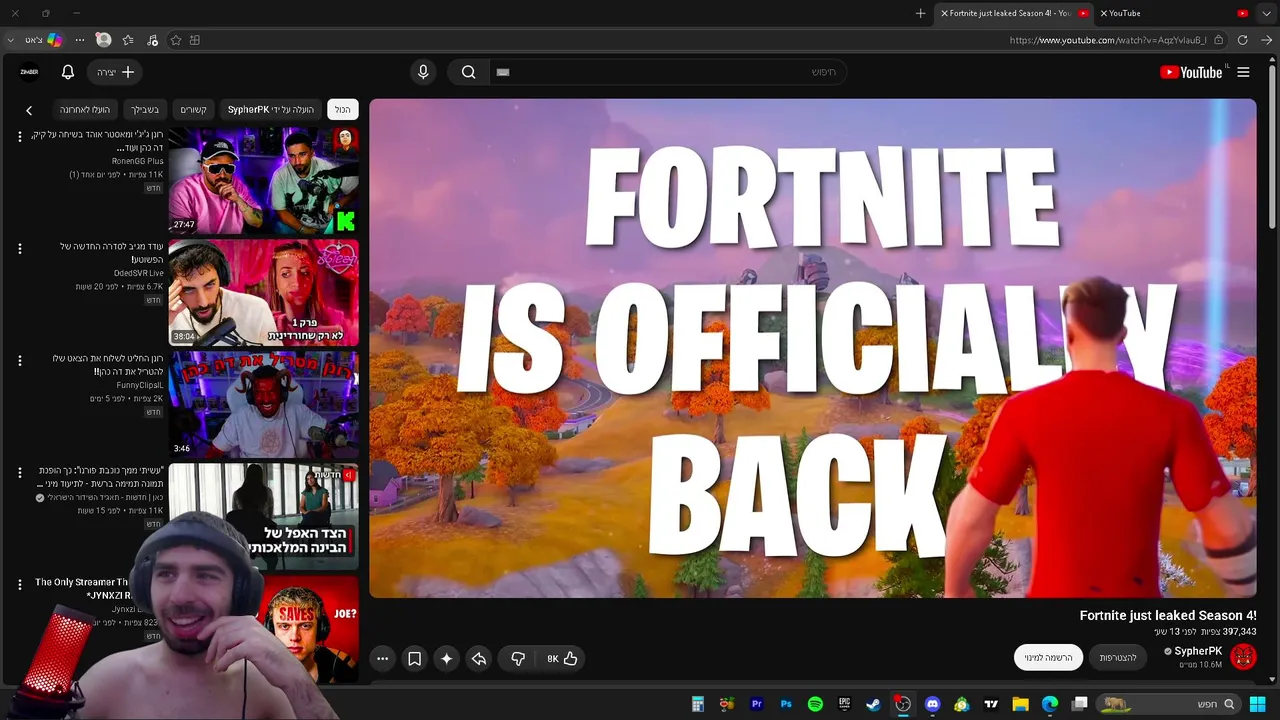This screenshot has width=1280, height=720.
Task: Launch Premiere Pro from taskbar
Action: point(757,704)
